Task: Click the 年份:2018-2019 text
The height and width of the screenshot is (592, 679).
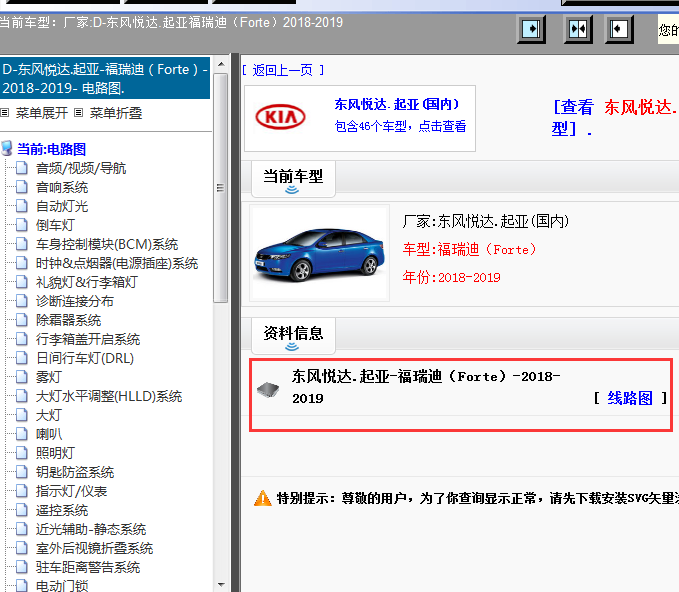Action: click(452, 277)
